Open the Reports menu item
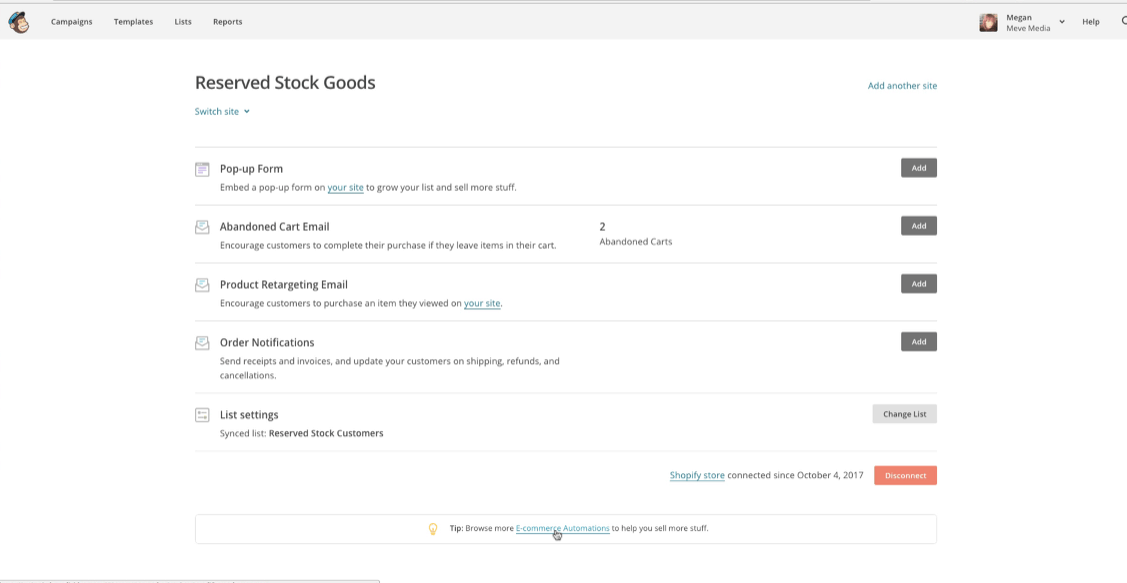 click(x=227, y=22)
